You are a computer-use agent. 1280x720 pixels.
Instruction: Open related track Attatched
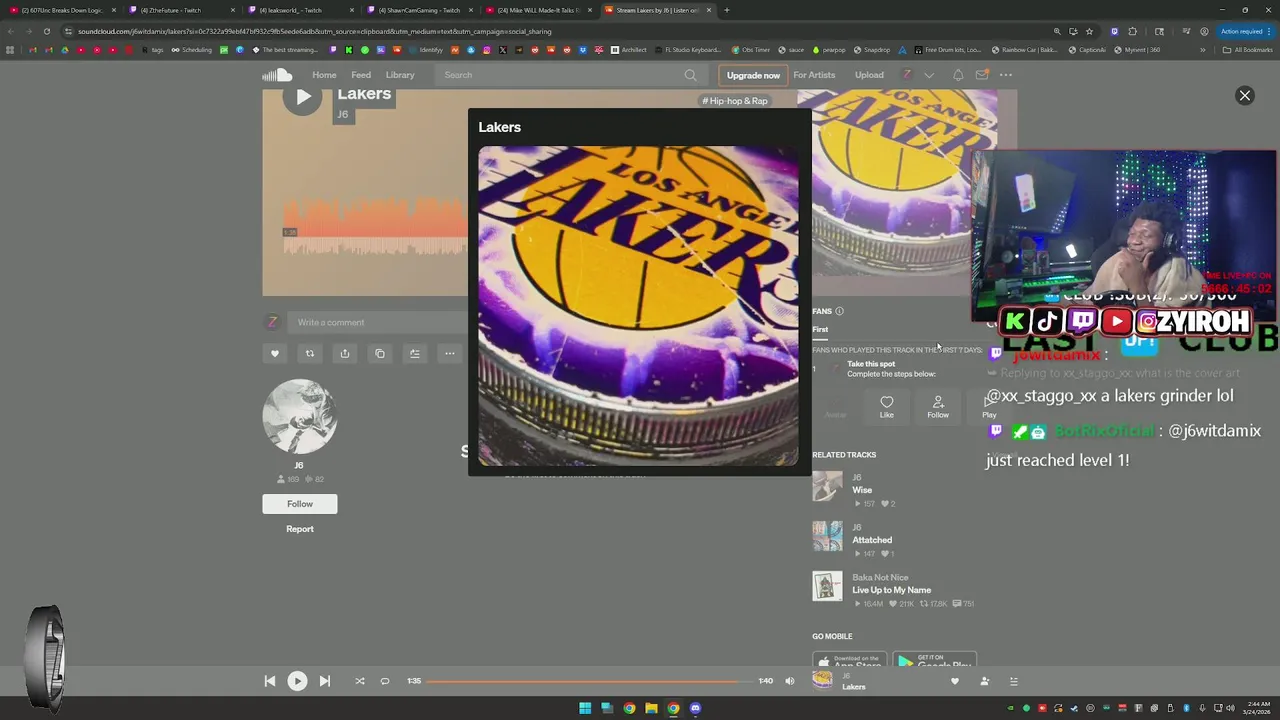[x=872, y=540]
